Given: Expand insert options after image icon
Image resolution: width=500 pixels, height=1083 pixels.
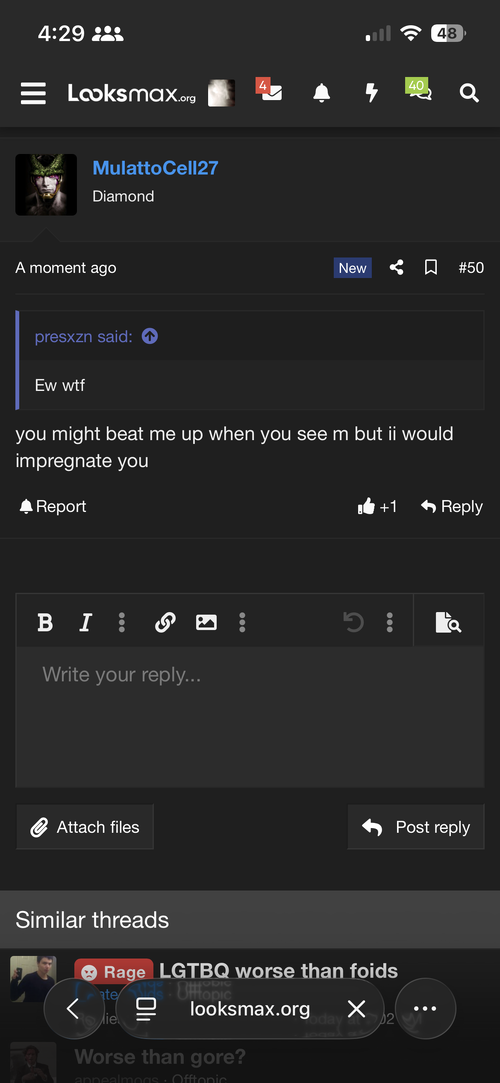Looking at the screenshot, I should pyautogui.click(x=242, y=622).
